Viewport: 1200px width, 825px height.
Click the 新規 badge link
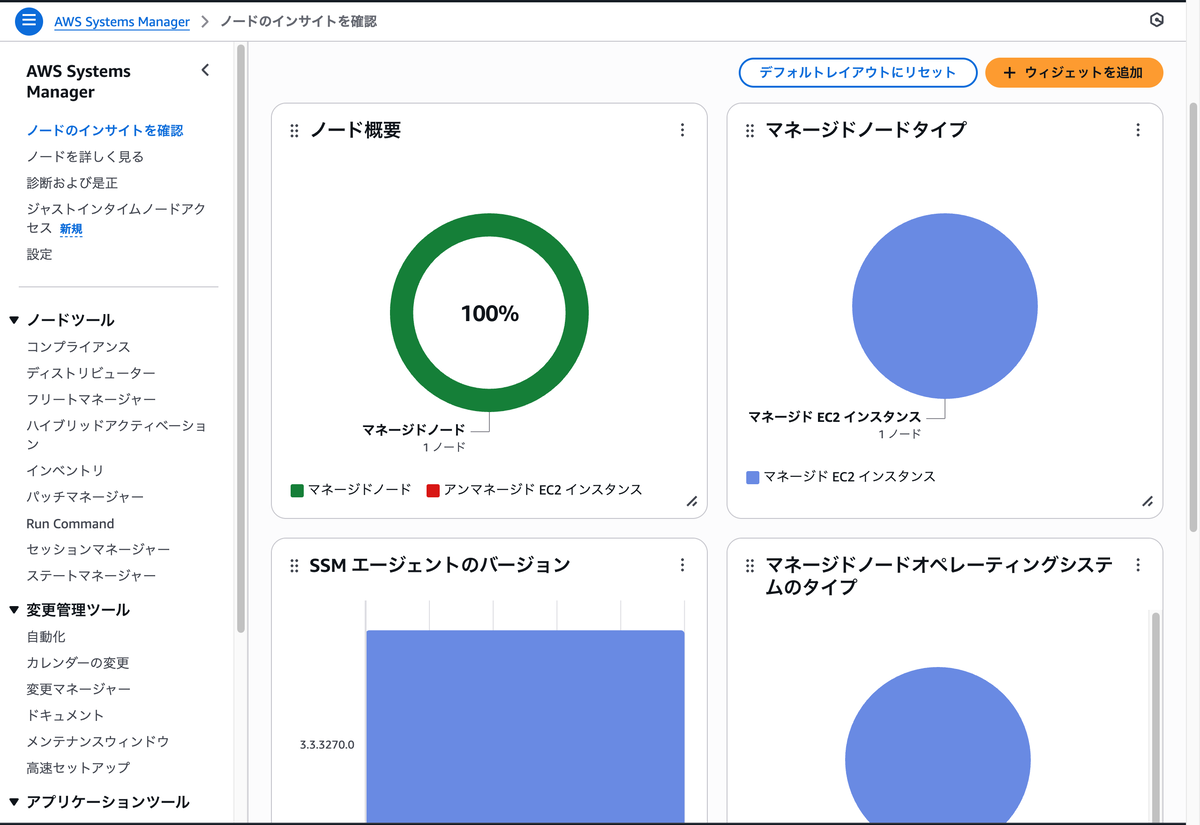[x=71, y=229]
